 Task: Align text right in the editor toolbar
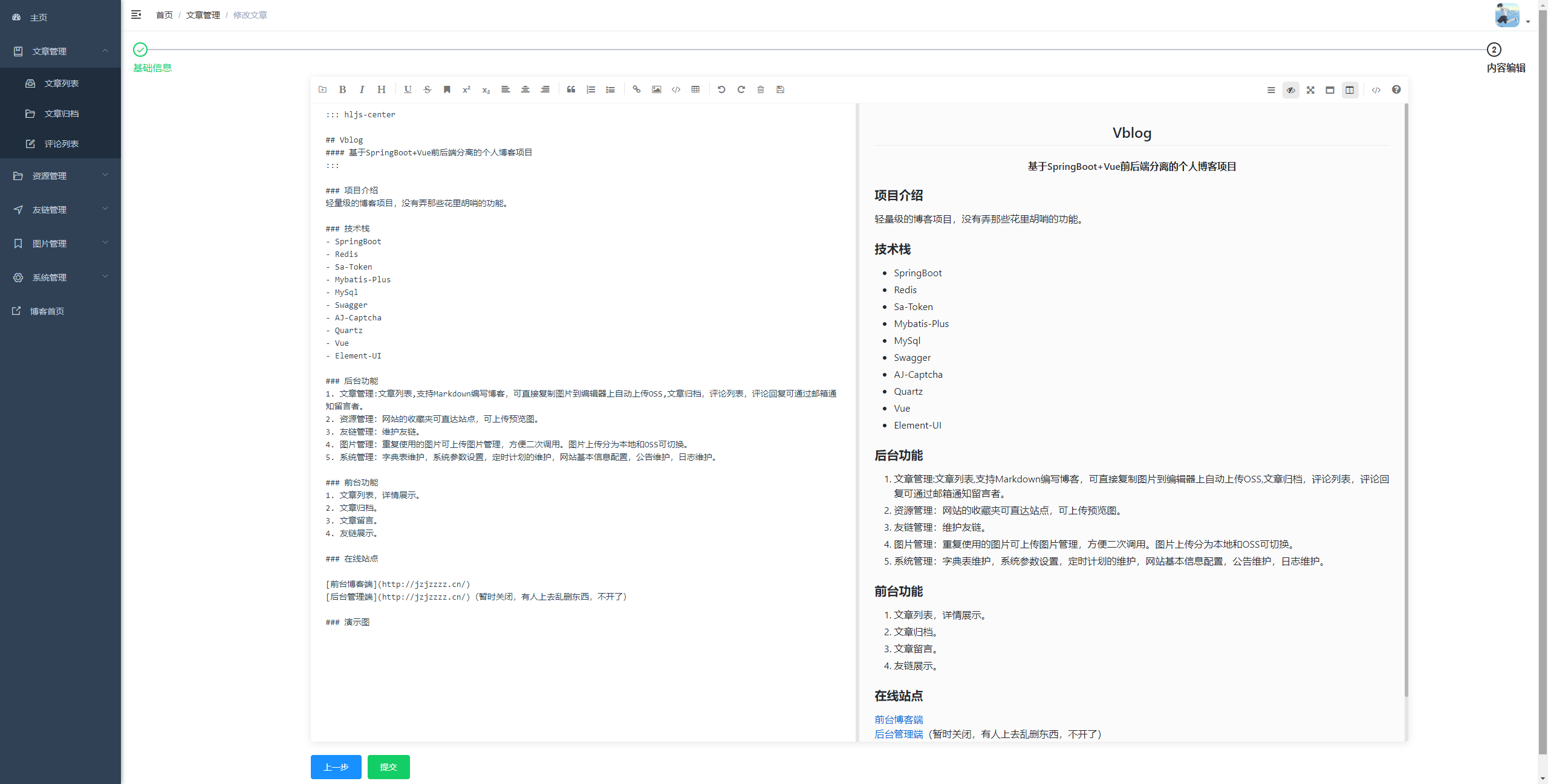pos(545,89)
